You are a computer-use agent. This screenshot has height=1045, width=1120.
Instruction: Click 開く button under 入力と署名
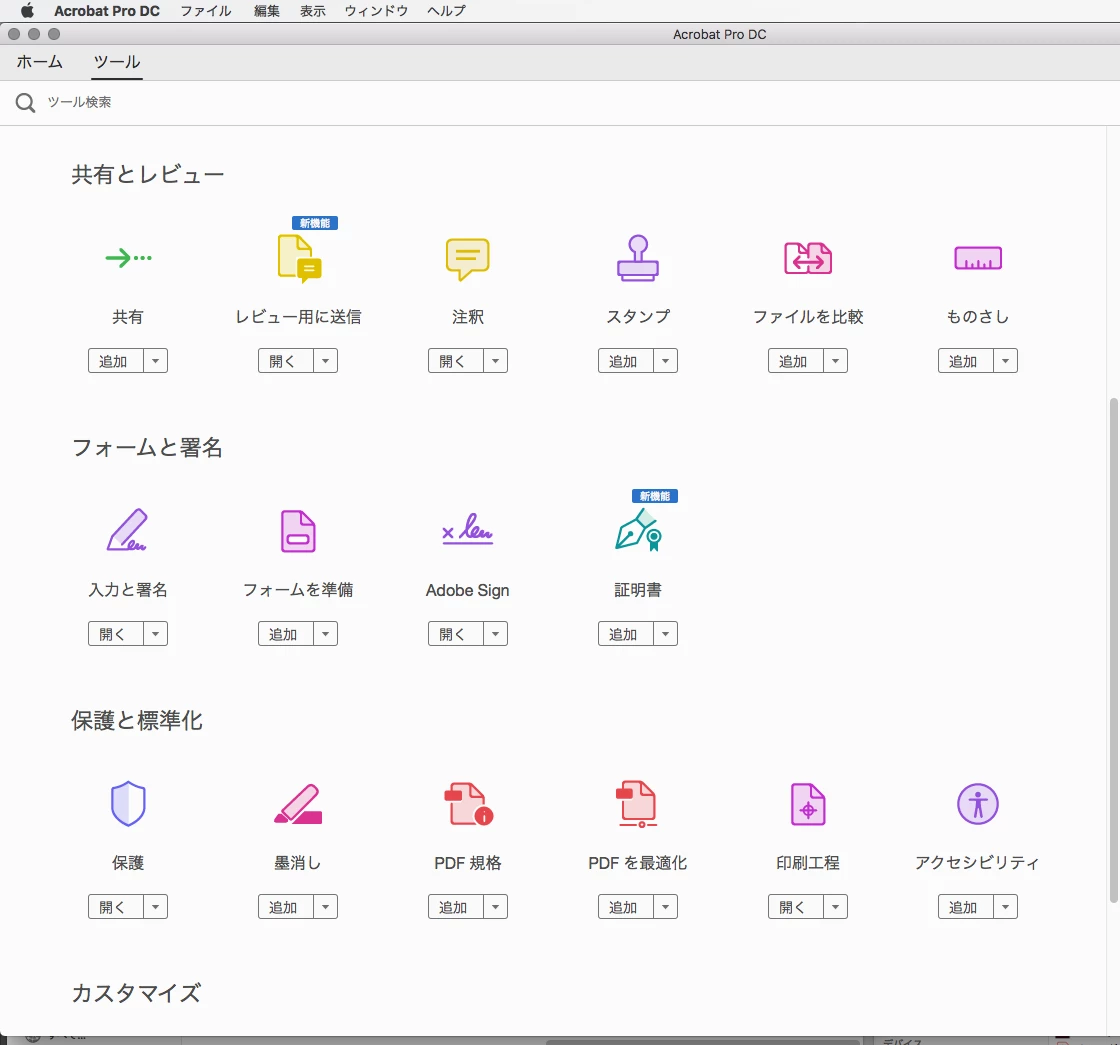point(116,634)
